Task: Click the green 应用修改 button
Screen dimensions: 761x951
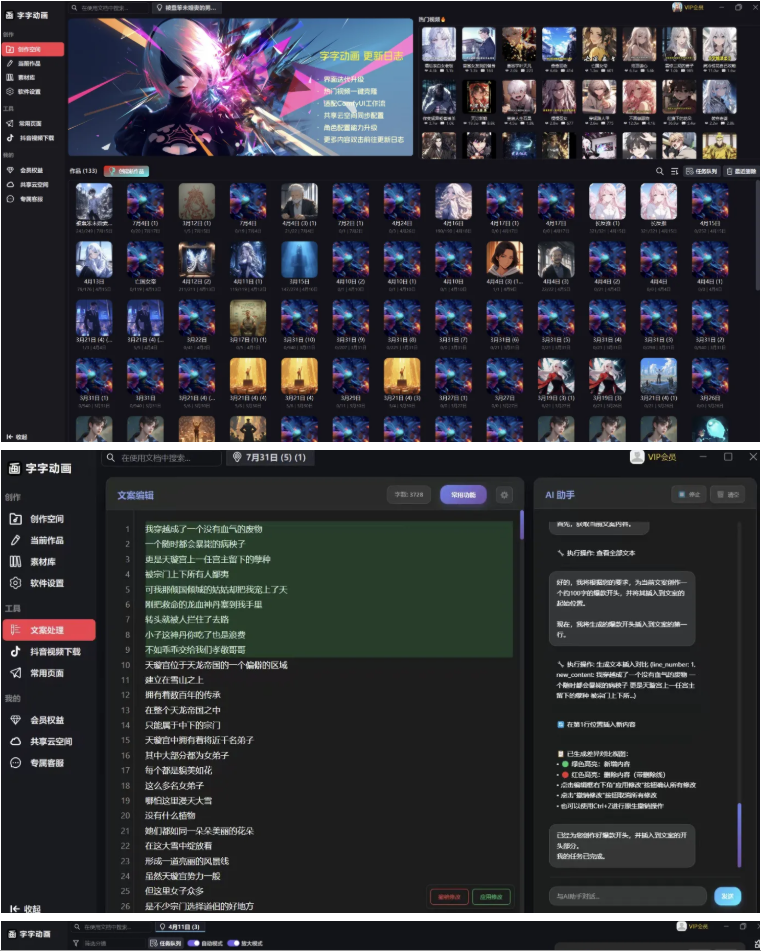Action: tap(491, 896)
